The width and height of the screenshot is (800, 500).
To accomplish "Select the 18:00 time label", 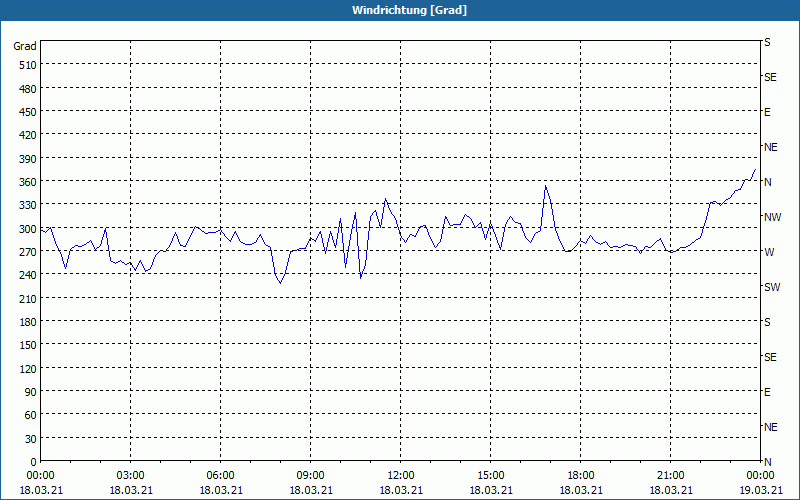I will click(581, 476).
